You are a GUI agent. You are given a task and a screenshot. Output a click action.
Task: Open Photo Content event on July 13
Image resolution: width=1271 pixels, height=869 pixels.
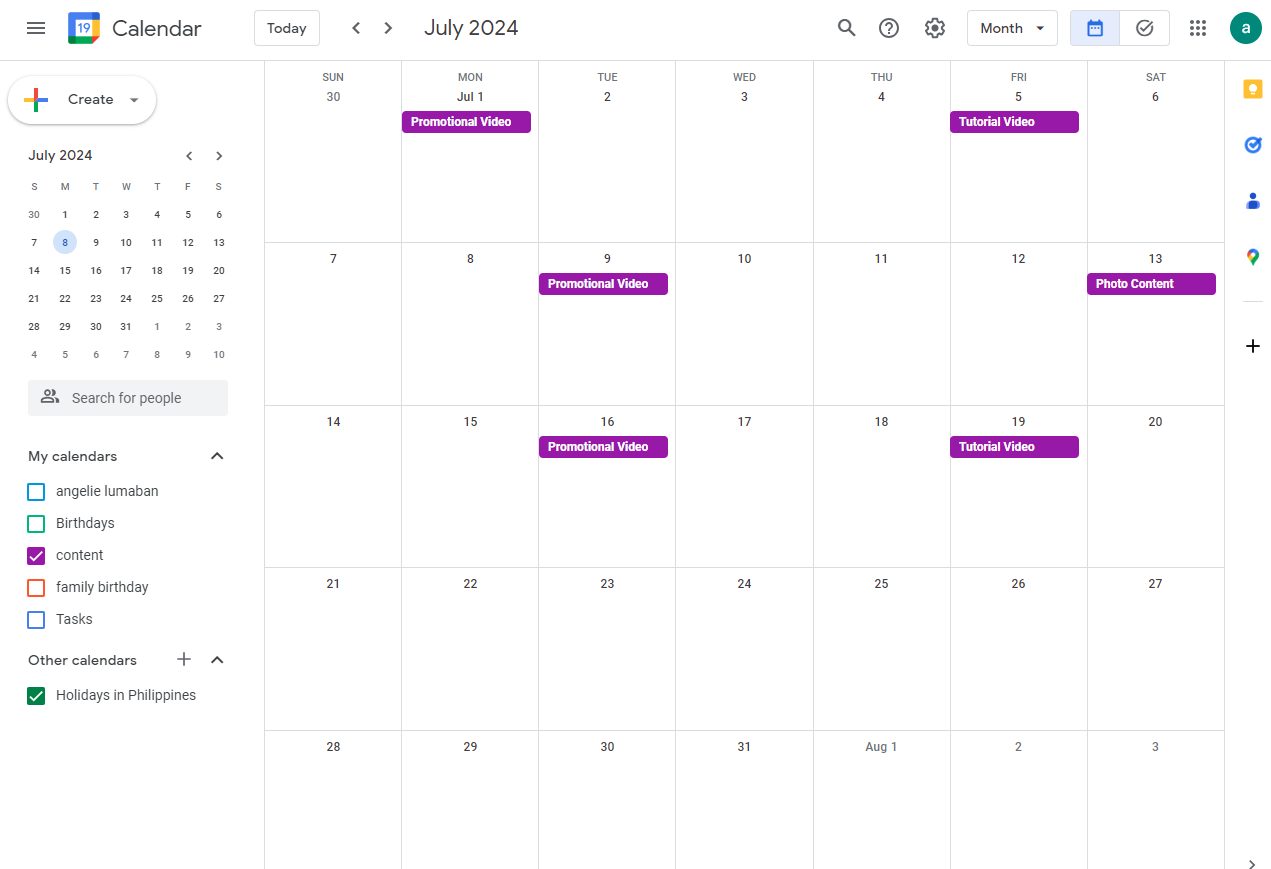(x=1151, y=284)
